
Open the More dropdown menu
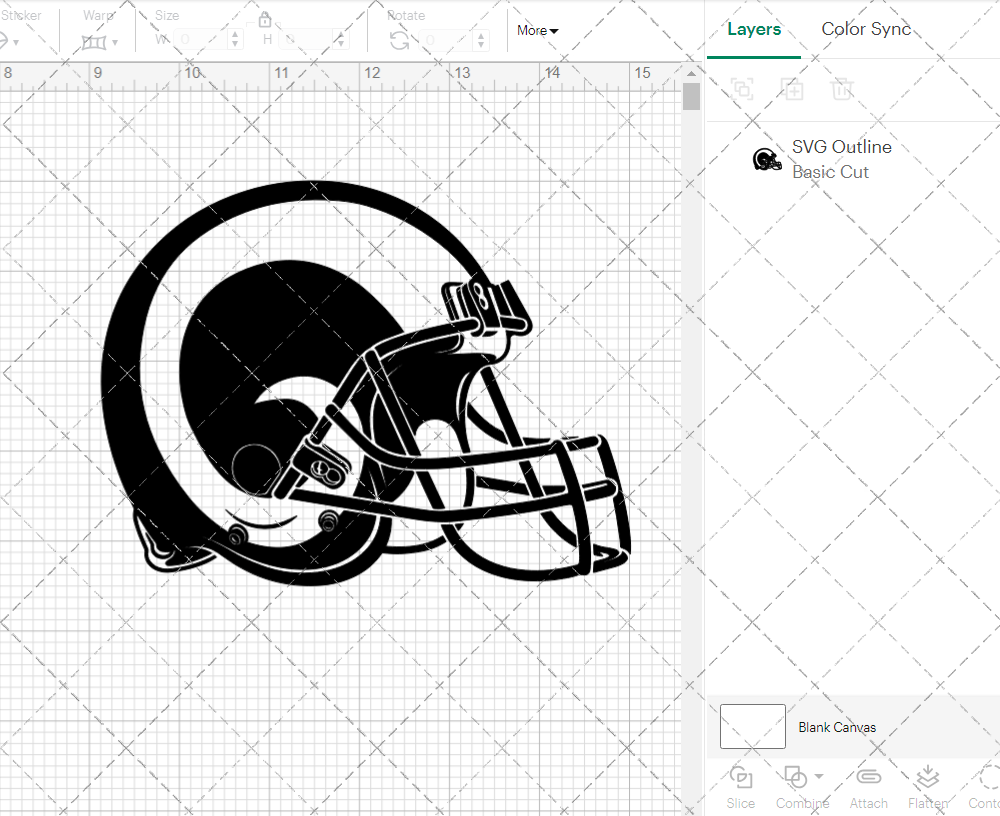538,31
